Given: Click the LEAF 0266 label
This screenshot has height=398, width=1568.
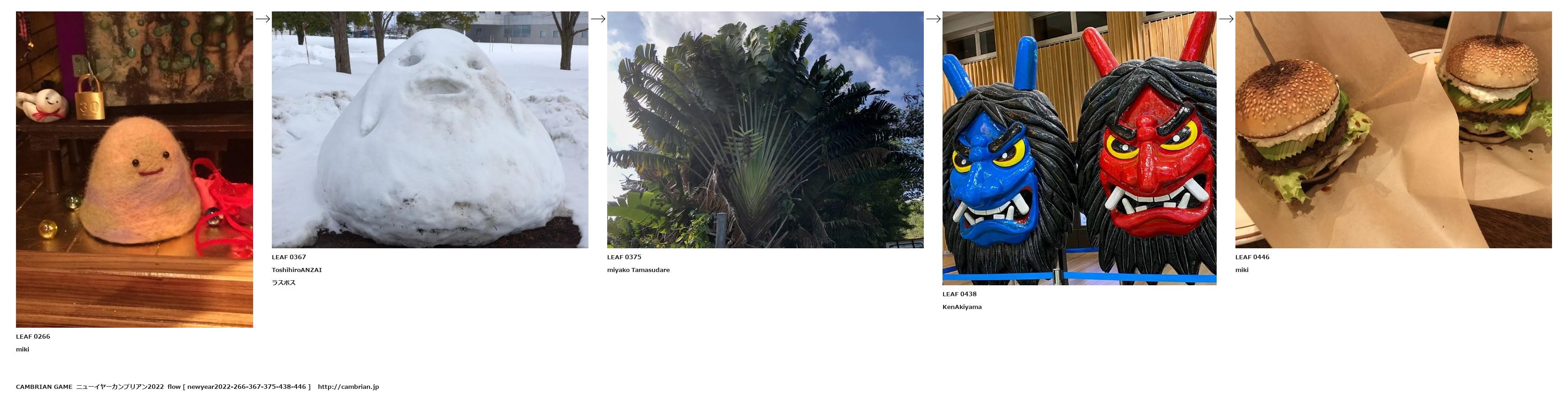Looking at the screenshot, I should 33,337.
